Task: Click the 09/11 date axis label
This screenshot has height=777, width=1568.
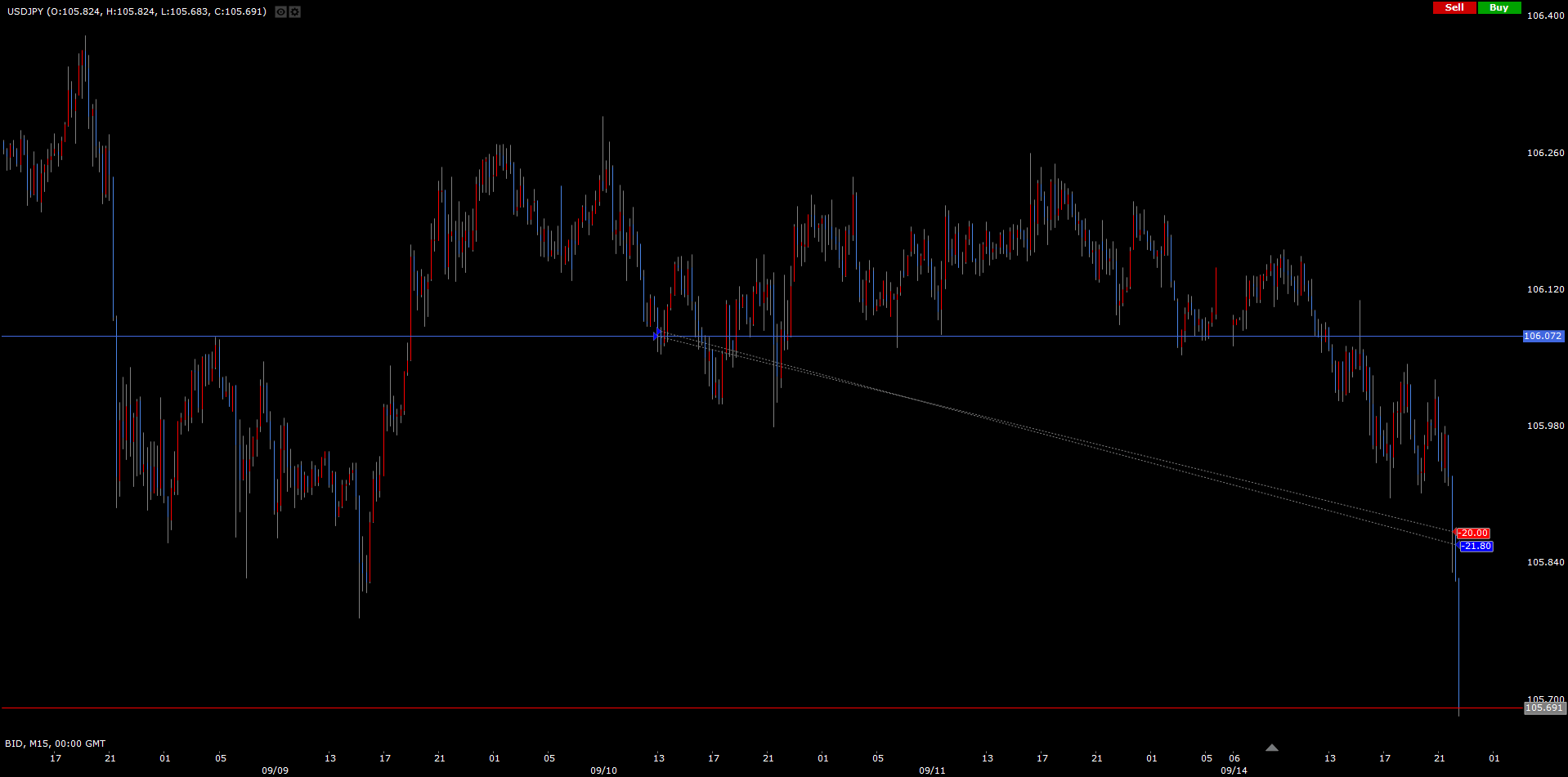Action: coord(932,770)
